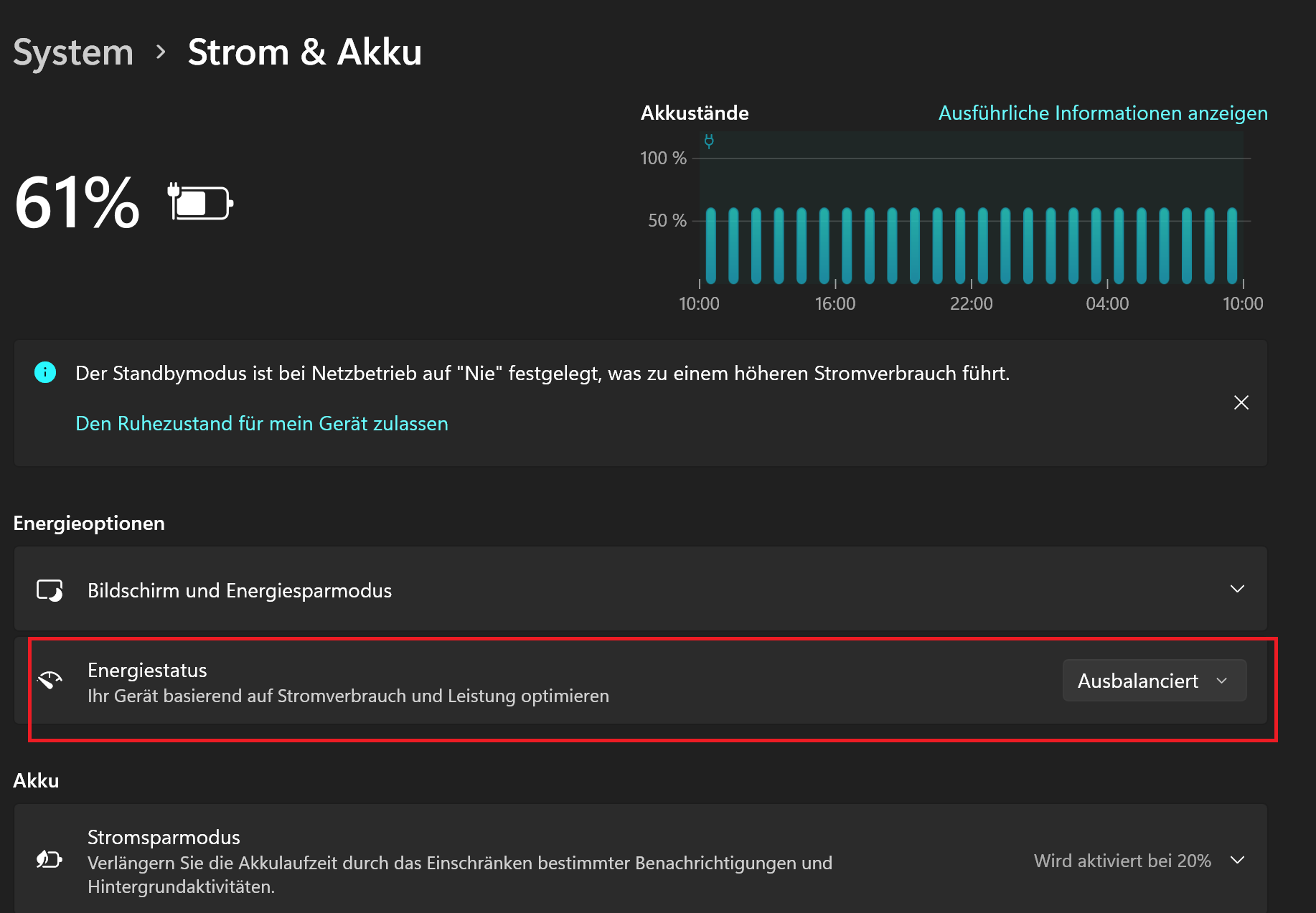Click the Energiestatus row label
The width and height of the screenshot is (1316, 913).
[x=147, y=670]
